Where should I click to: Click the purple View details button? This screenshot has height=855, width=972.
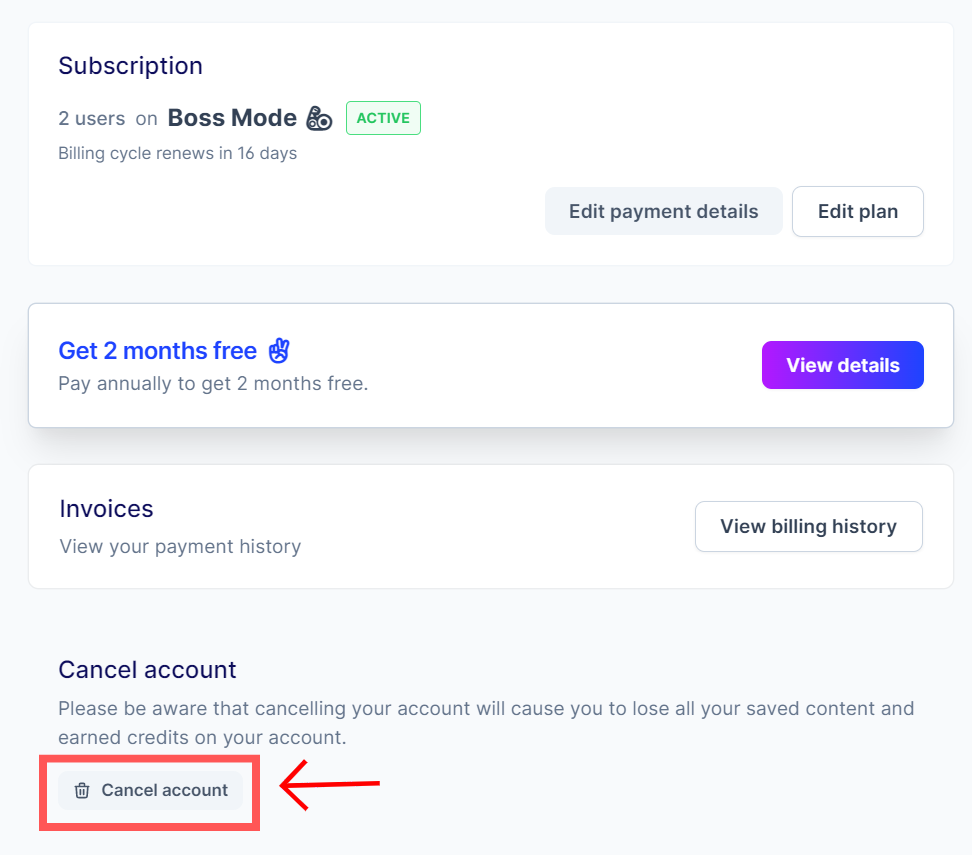(843, 365)
